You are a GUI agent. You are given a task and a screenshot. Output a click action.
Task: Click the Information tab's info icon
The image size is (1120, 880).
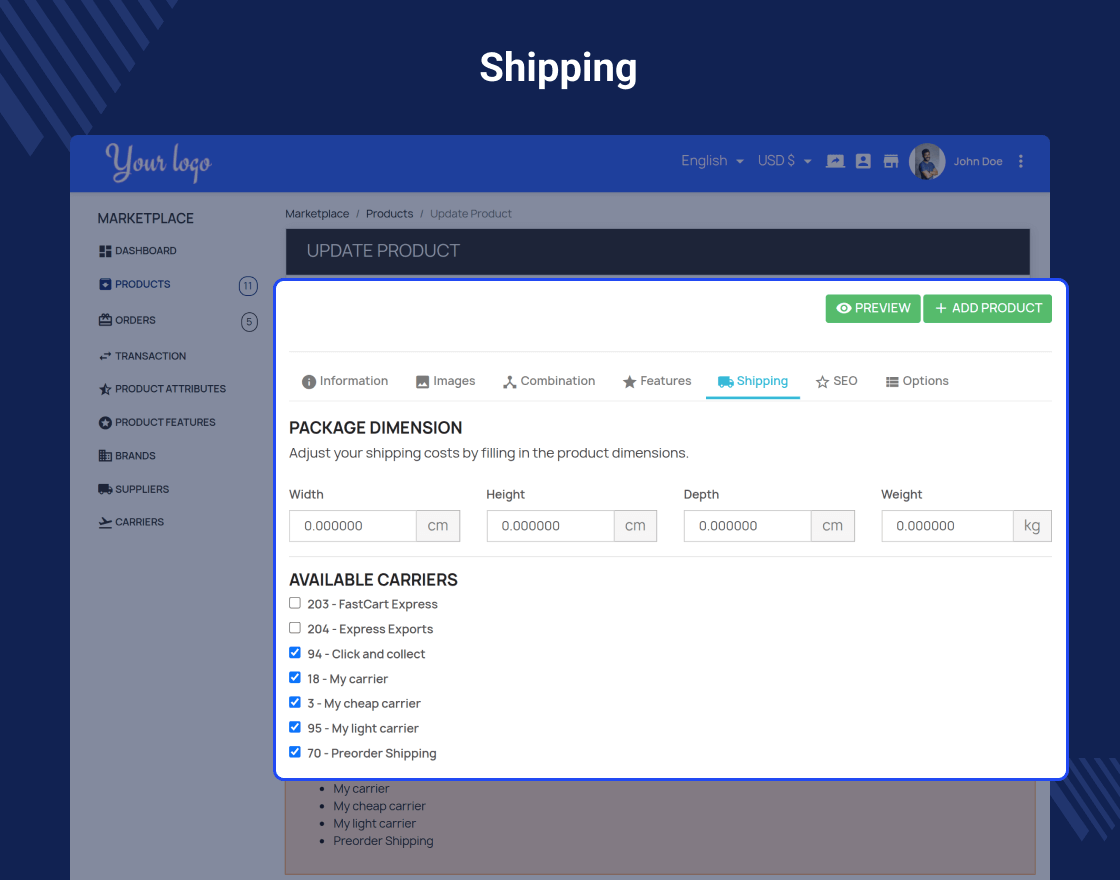pyautogui.click(x=309, y=382)
